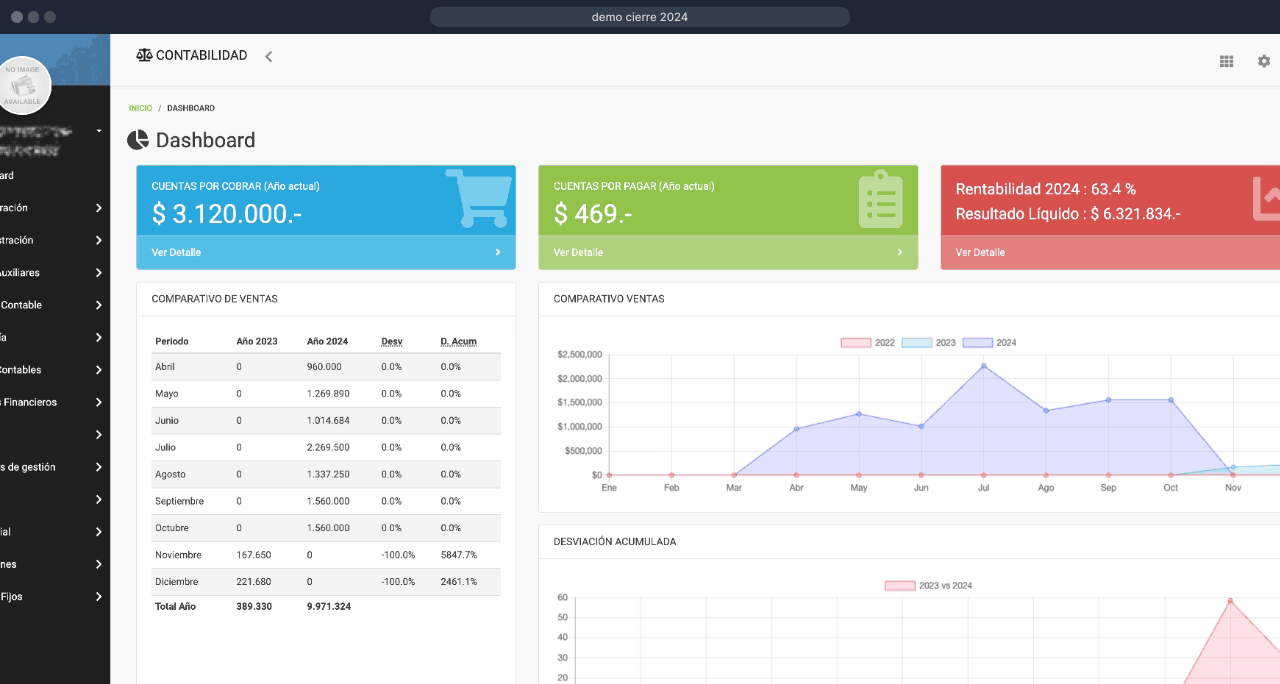1280x684 pixels.
Task: Click the Contabilidad balance scale icon
Action: click(x=144, y=56)
